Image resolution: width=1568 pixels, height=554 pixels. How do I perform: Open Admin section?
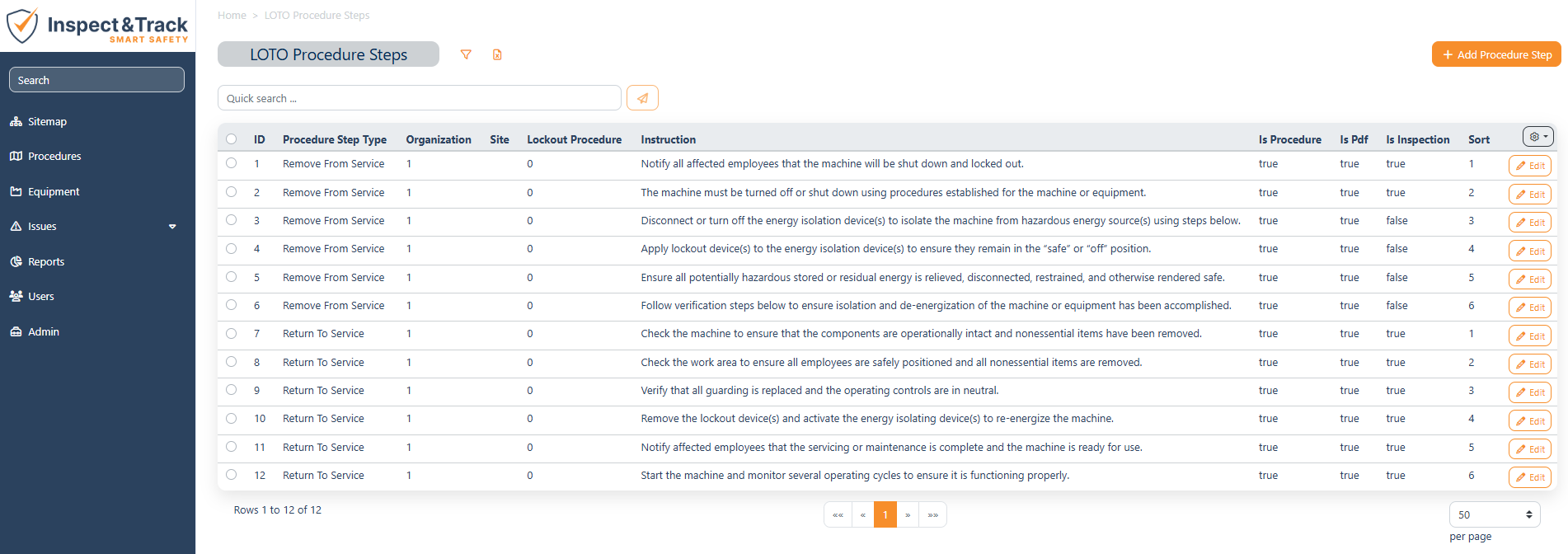pyautogui.click(x=44, y=331)
